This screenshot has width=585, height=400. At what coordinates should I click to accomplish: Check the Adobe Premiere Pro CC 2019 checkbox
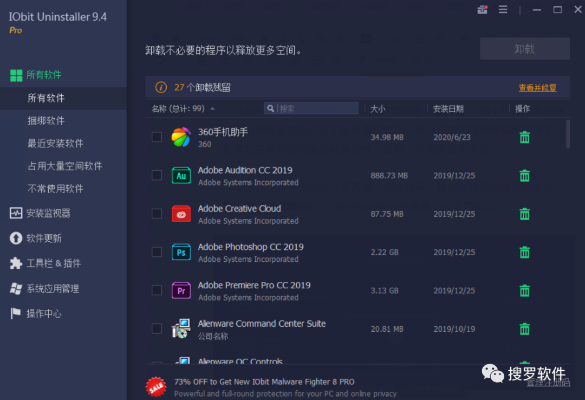[157, 290]
